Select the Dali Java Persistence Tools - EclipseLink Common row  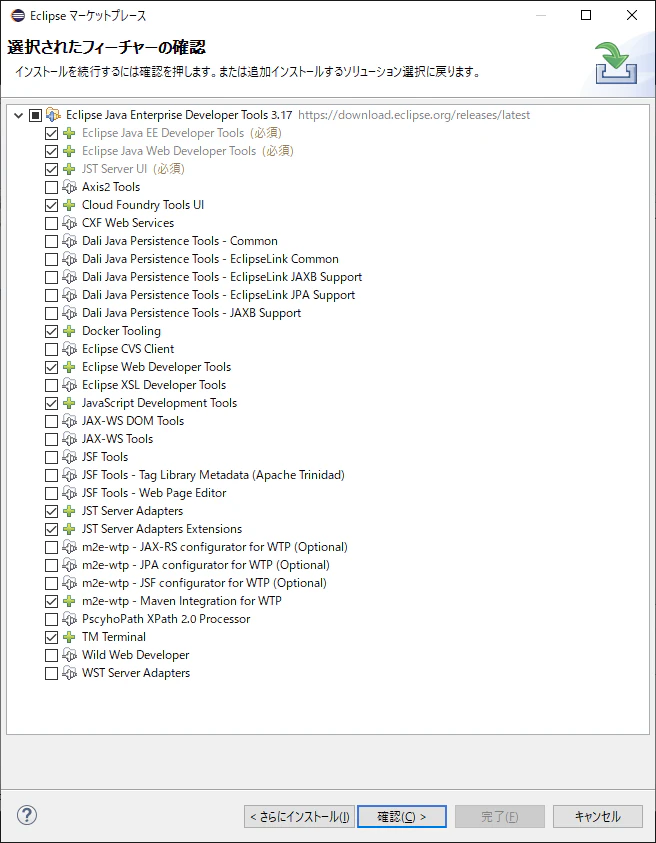coord(210,259)
